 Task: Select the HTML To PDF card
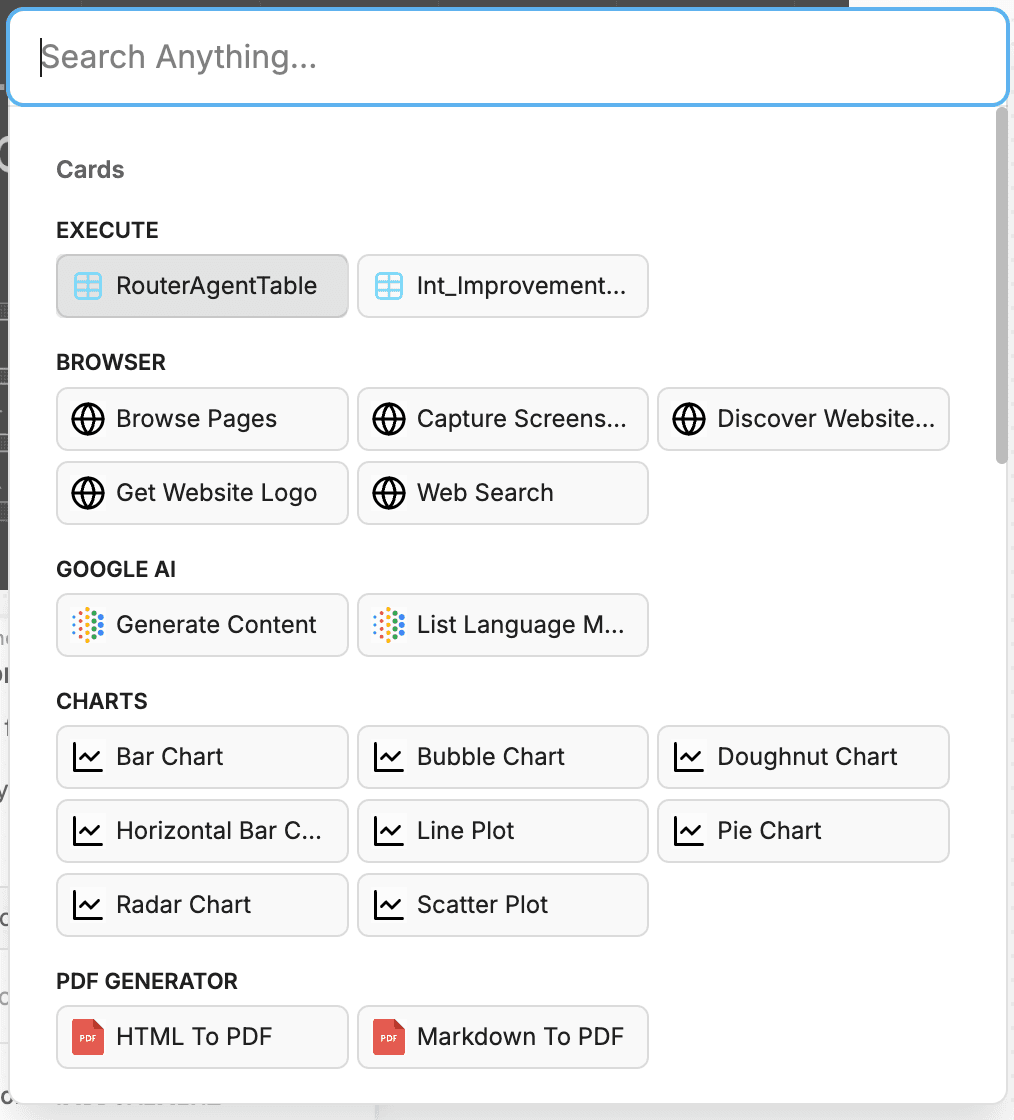[202, 1037]
